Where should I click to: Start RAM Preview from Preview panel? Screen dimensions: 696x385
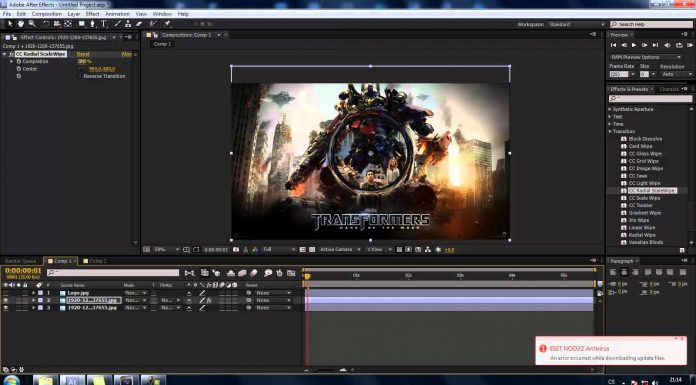tap(690, 45)
